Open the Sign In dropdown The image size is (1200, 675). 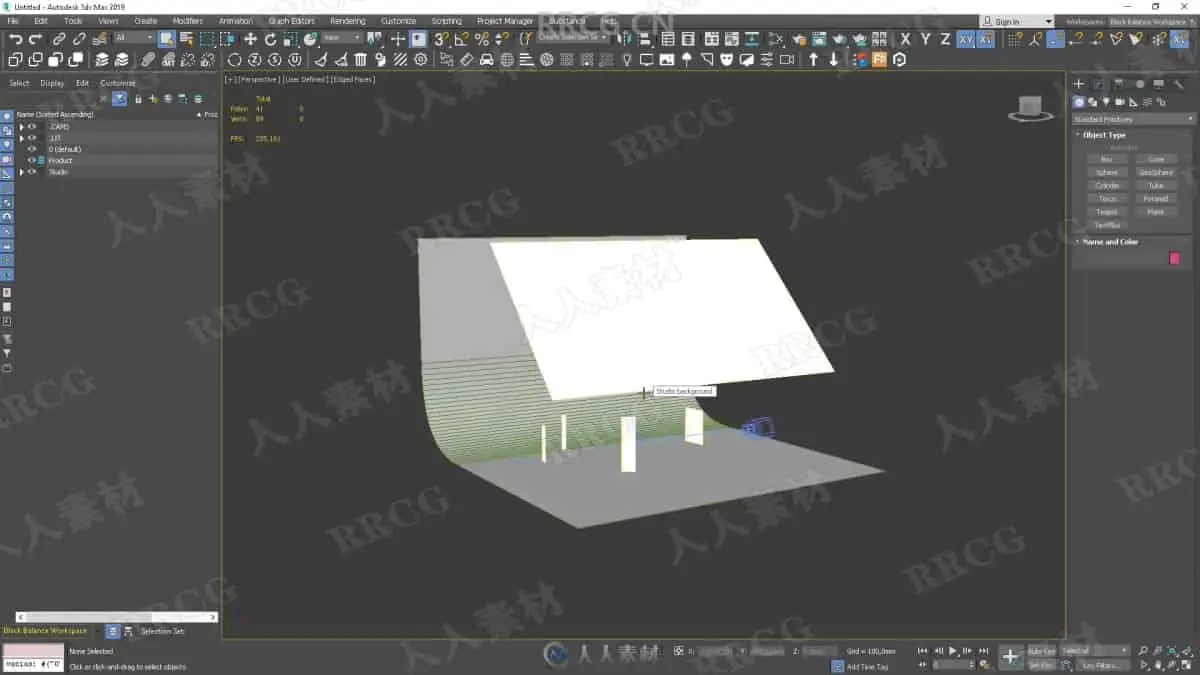click(1017, 21)
